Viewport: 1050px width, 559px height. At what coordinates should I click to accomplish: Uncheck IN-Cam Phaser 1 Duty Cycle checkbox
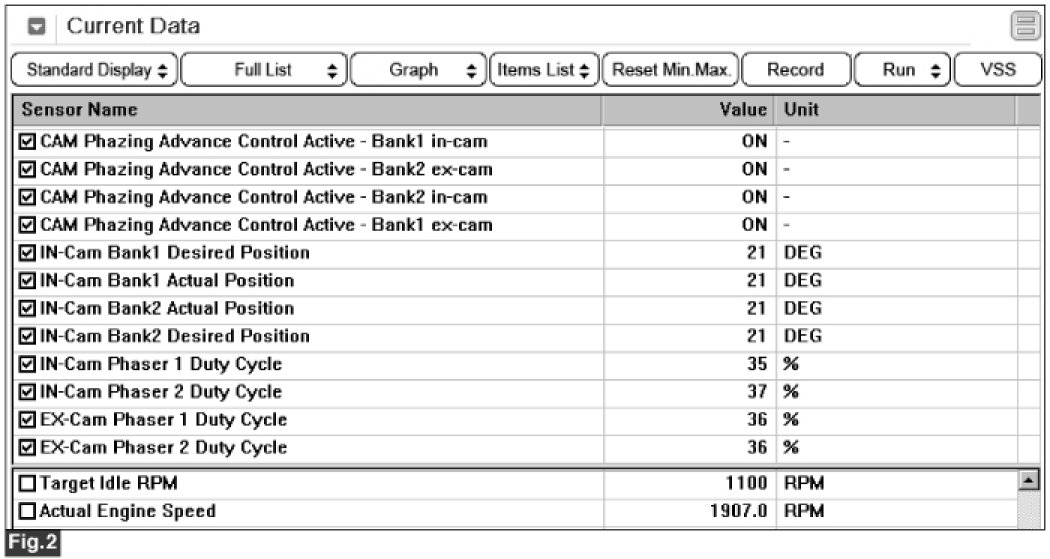tap(28, 364)
